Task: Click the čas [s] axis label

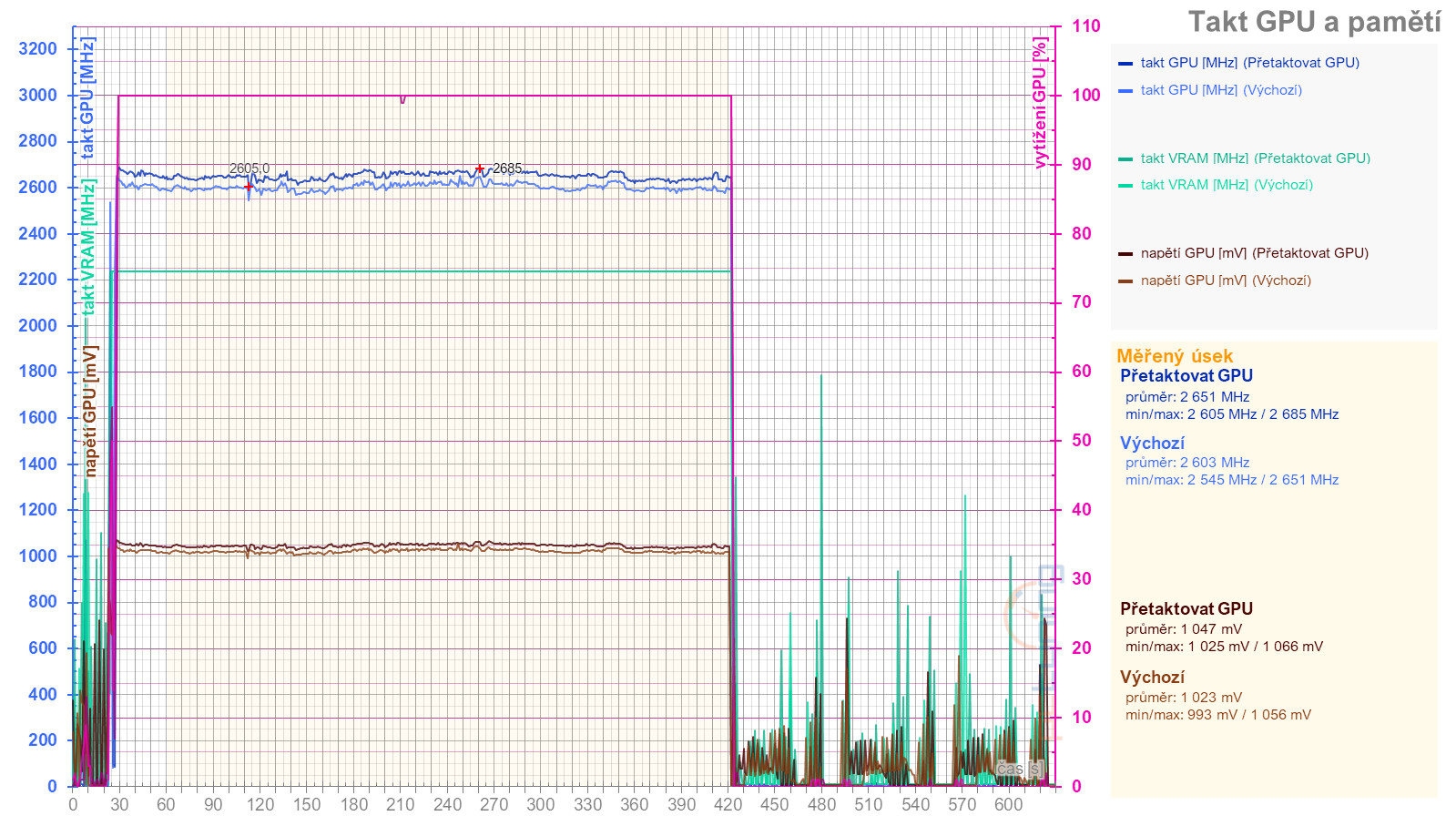Action: pyautogui.click(x=1020, y=769)
